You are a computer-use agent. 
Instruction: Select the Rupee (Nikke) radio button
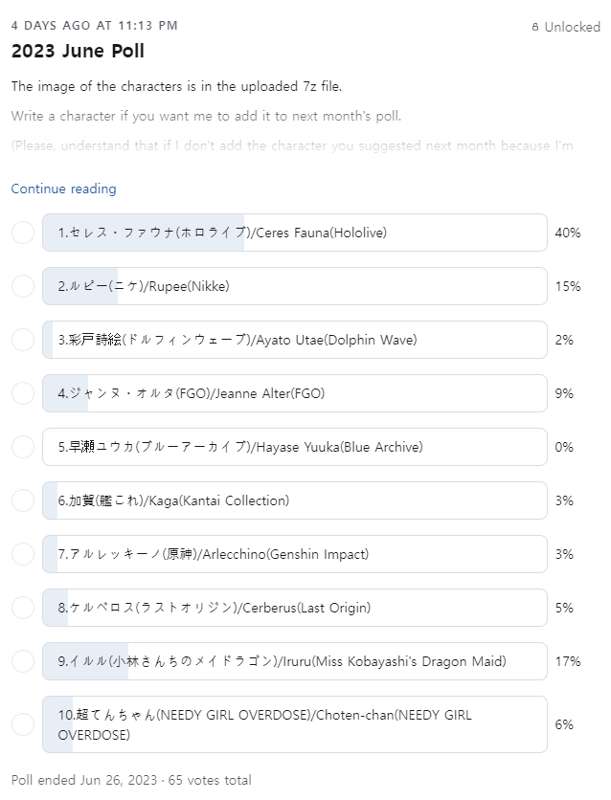23,286
